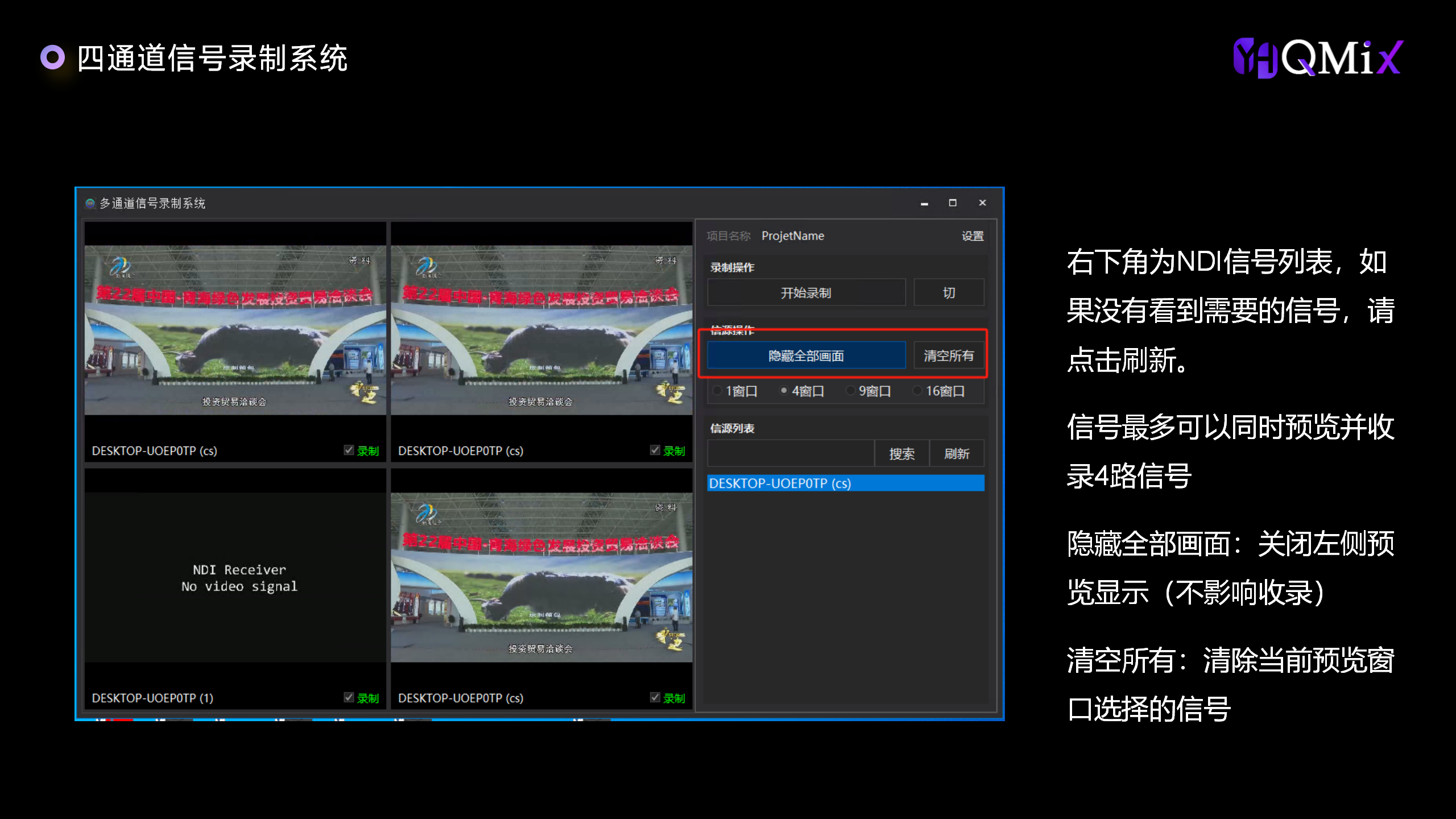Image resolution: width=1456 pixels, height=819 pixels.
Task: Click 清空所有 to clear sources
Action: 948,355
